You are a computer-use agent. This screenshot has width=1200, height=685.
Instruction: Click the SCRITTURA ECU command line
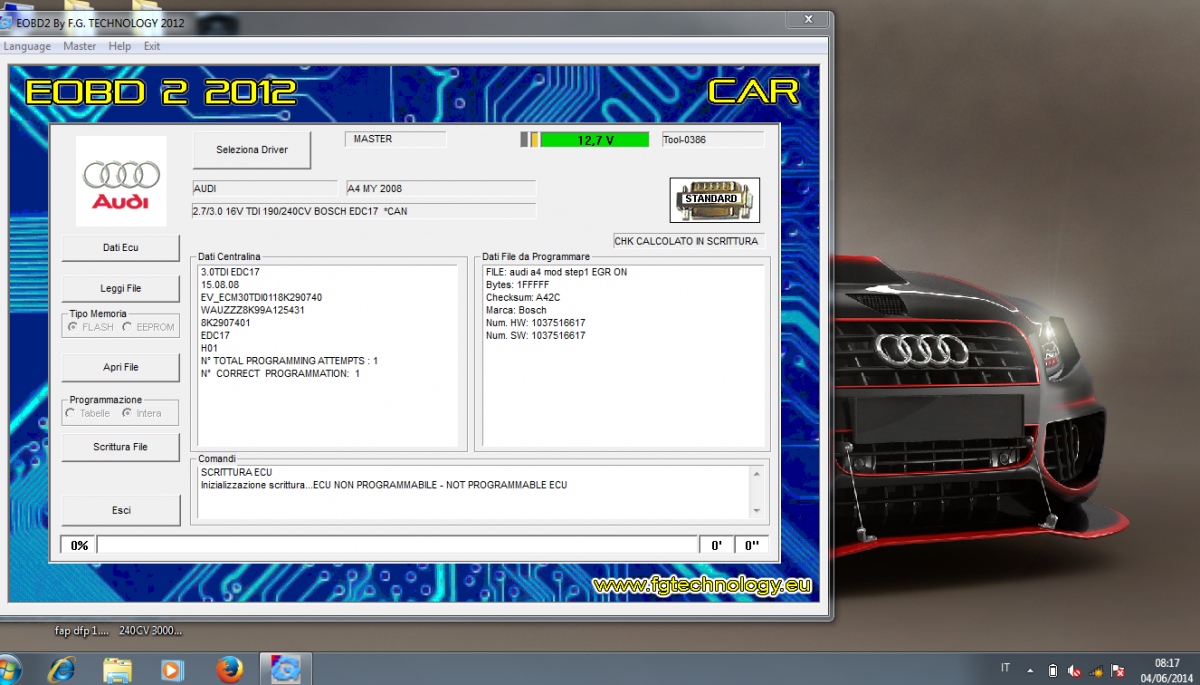[x=236, y=472]
